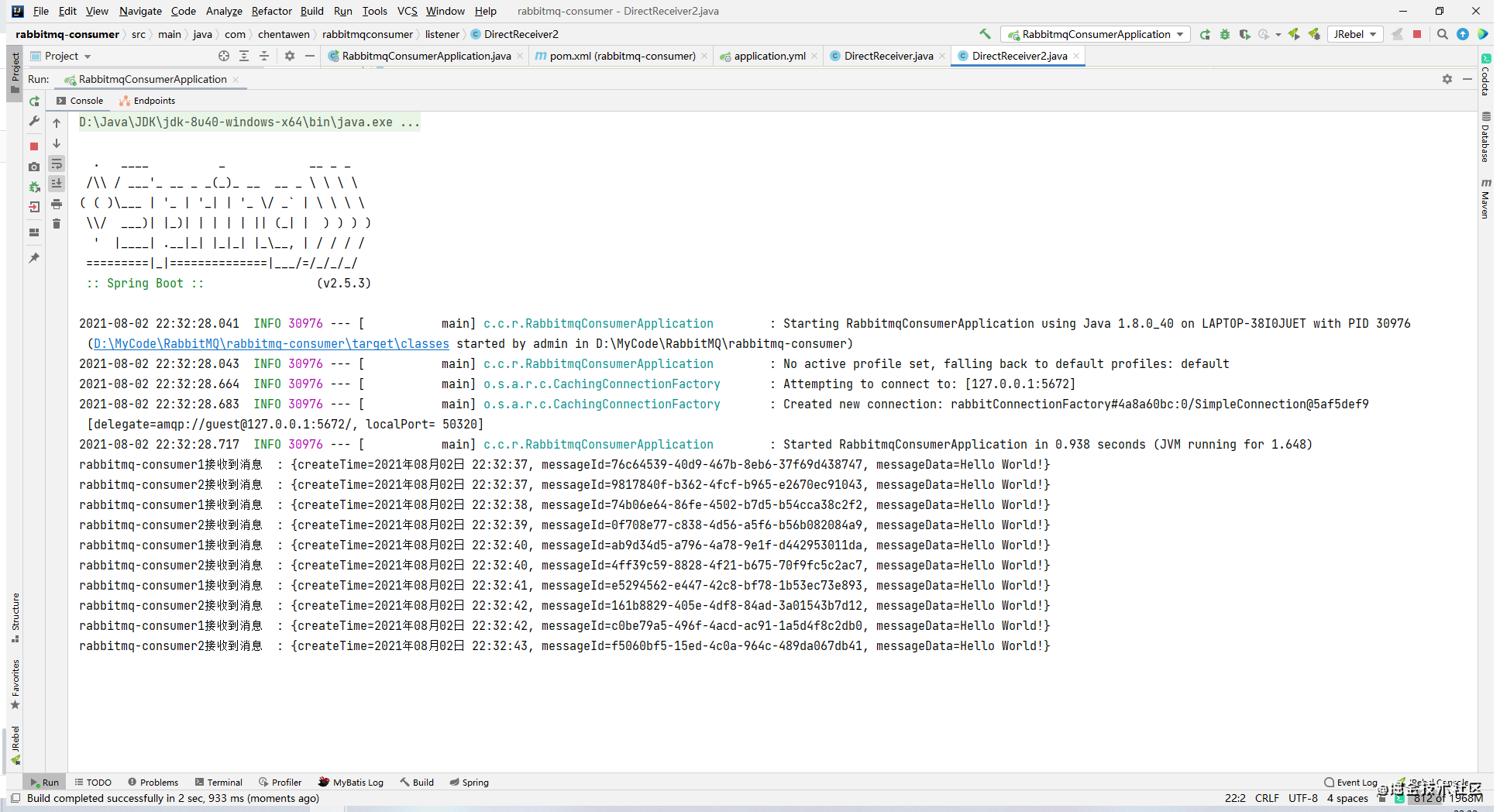This screenshot has height=812, width=1500.
Task: Toggle the Database side panel
Action: (x=1485, y=137)
